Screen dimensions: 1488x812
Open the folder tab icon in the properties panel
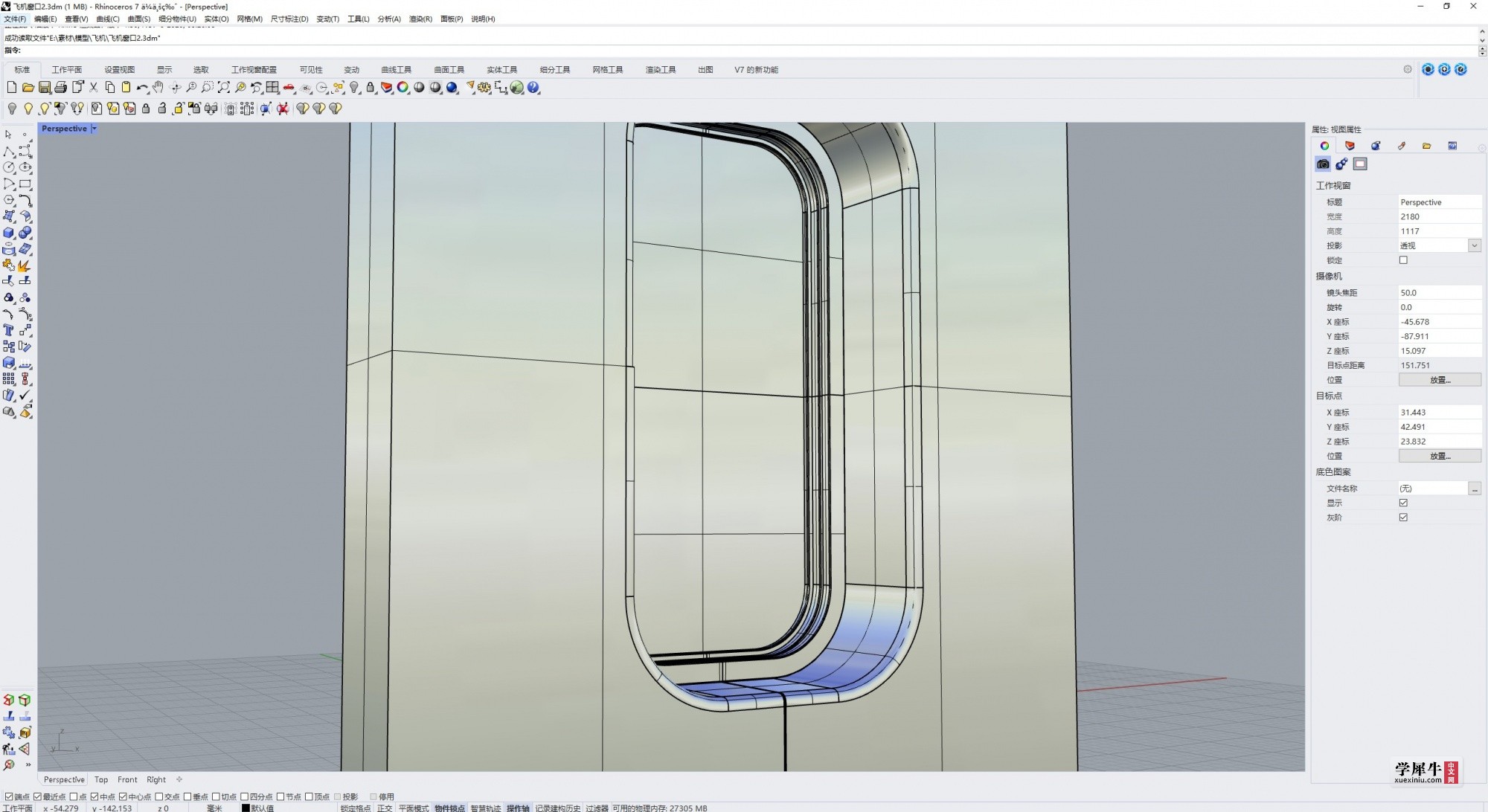[x=1427, y=146]
